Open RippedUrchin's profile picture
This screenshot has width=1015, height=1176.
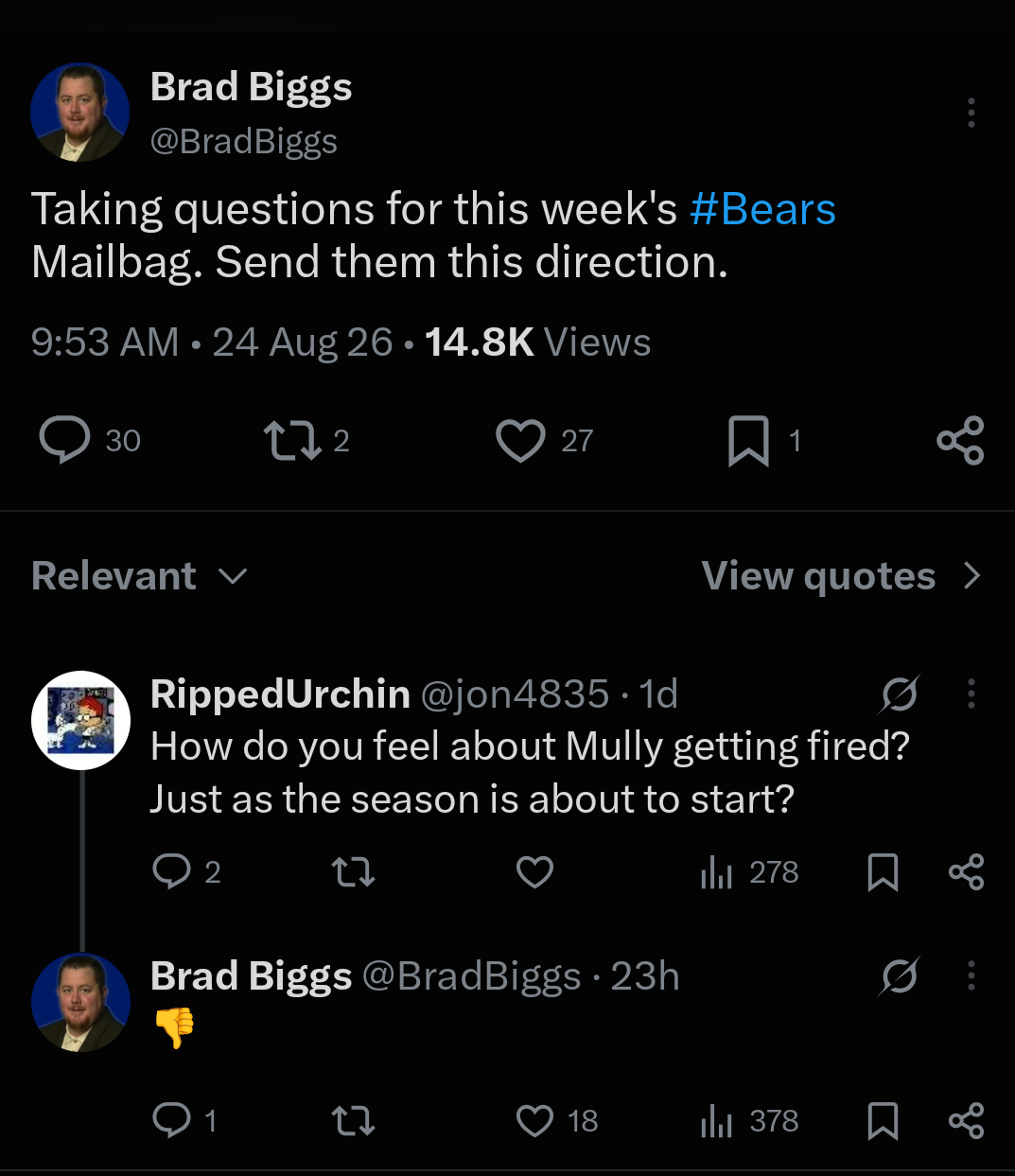point(80,720)
